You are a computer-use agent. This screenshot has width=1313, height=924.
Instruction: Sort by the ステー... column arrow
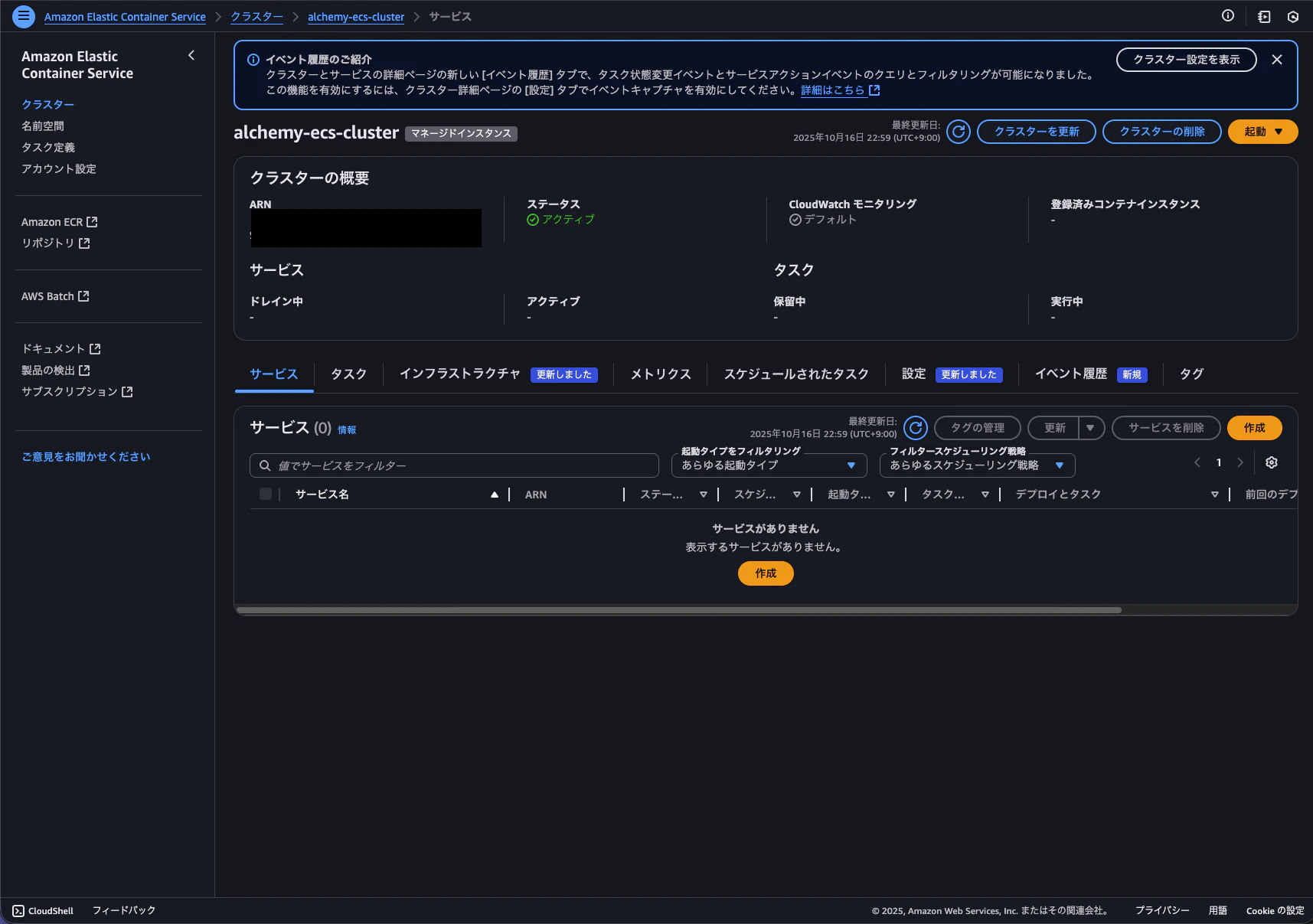click(x=704, y=495)
